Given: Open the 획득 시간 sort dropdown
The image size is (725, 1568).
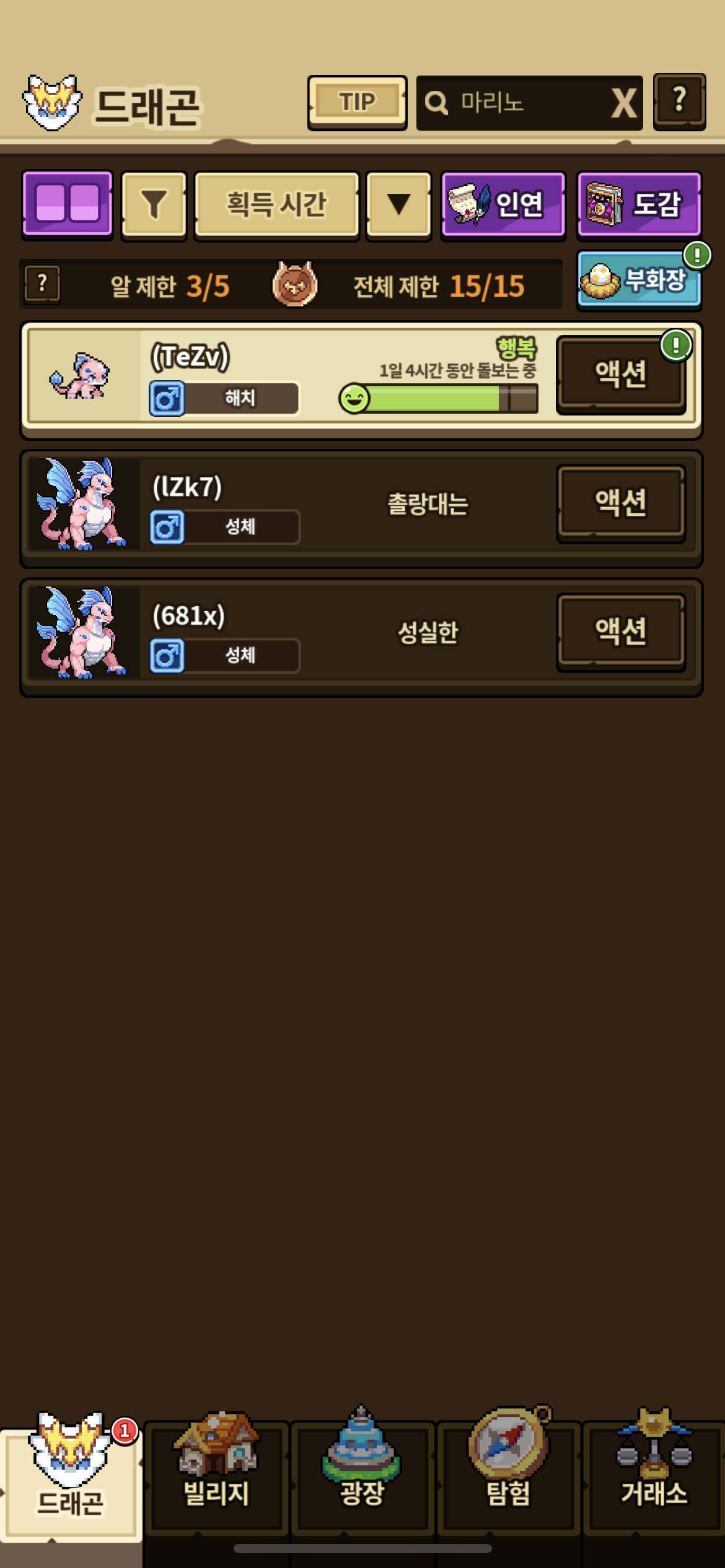Looking at the screenshot, I should pos(276,205).
